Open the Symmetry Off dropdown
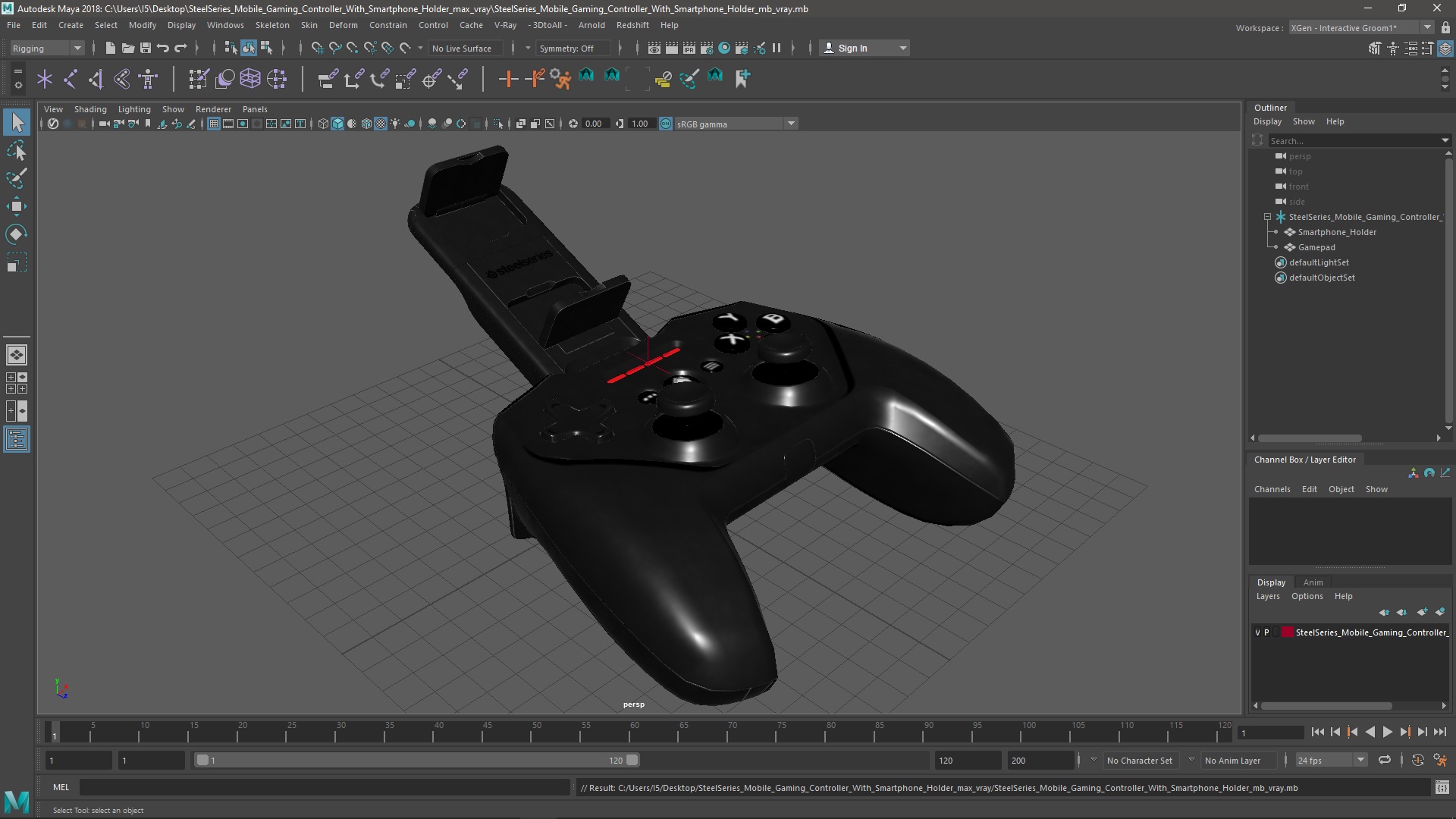The image size is (1456, 819). tap(573, 48)
